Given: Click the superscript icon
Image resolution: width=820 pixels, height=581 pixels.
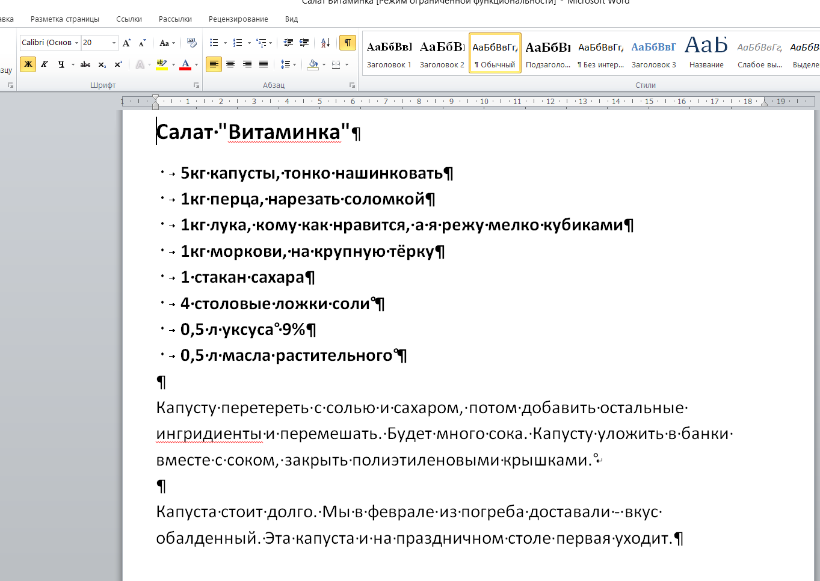Looking at the screenshot, I should click(x=116, y=64).
